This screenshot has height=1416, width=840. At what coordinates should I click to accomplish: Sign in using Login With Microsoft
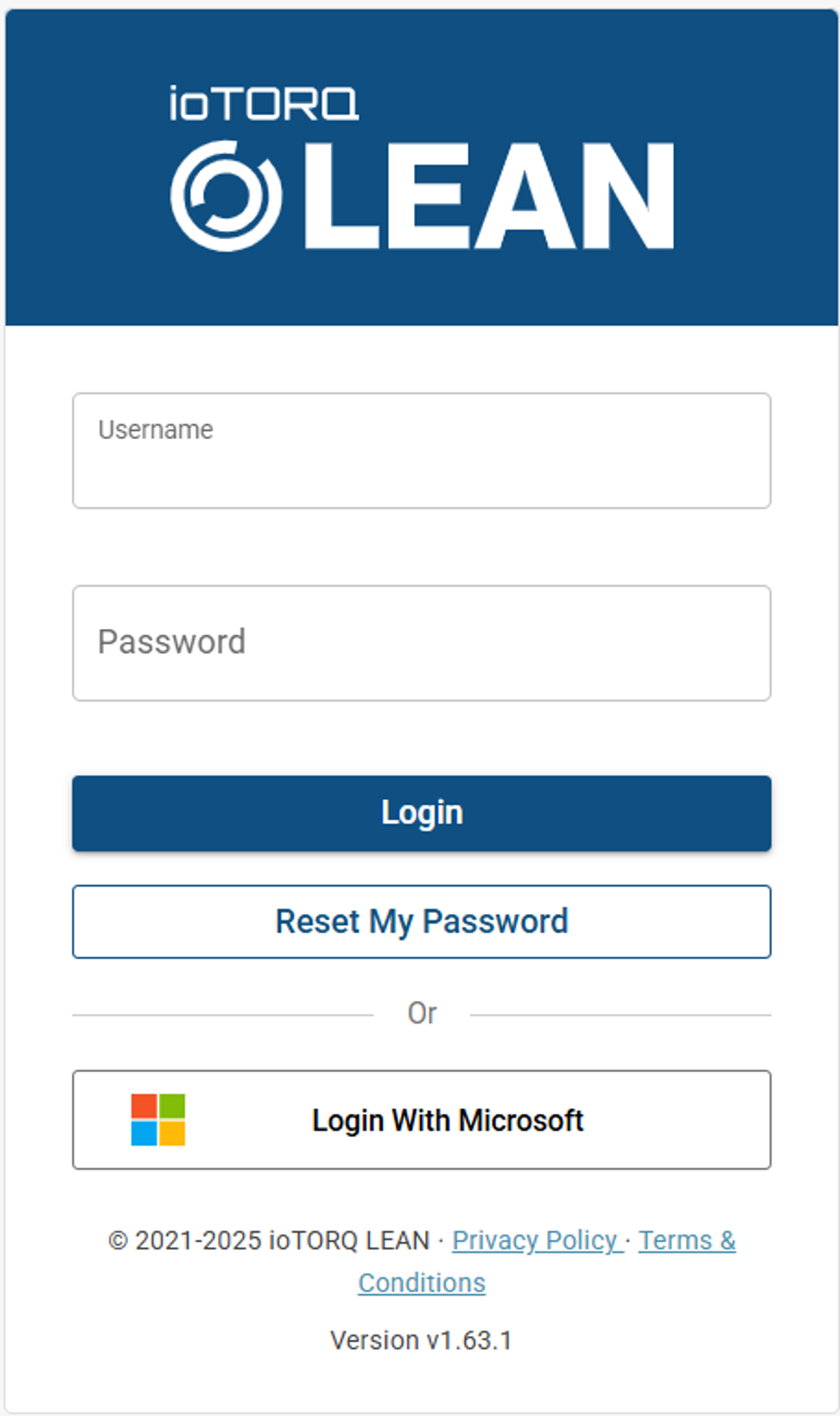[x=421, y=1120]
